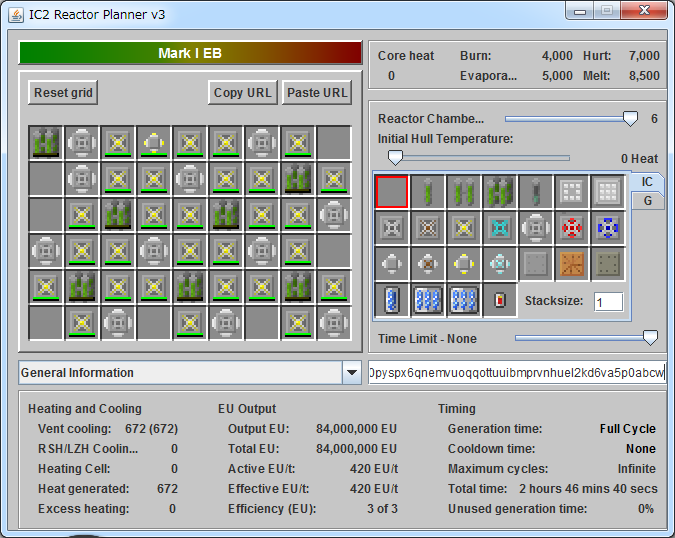Viewport: 675px width, 538px height.
Task: Click the Melt 8,500 value
Action: click(644, 76)
